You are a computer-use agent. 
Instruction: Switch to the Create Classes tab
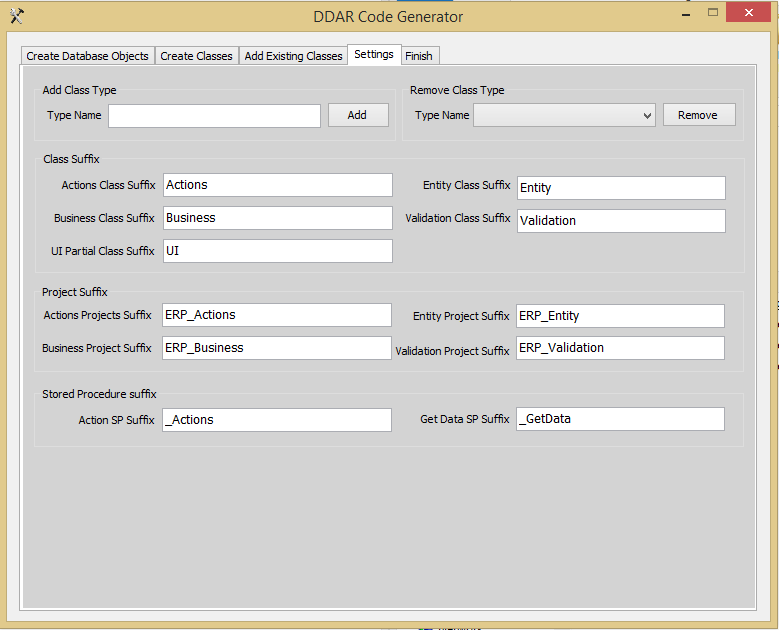pyautogui.click(x=196, y=56)
